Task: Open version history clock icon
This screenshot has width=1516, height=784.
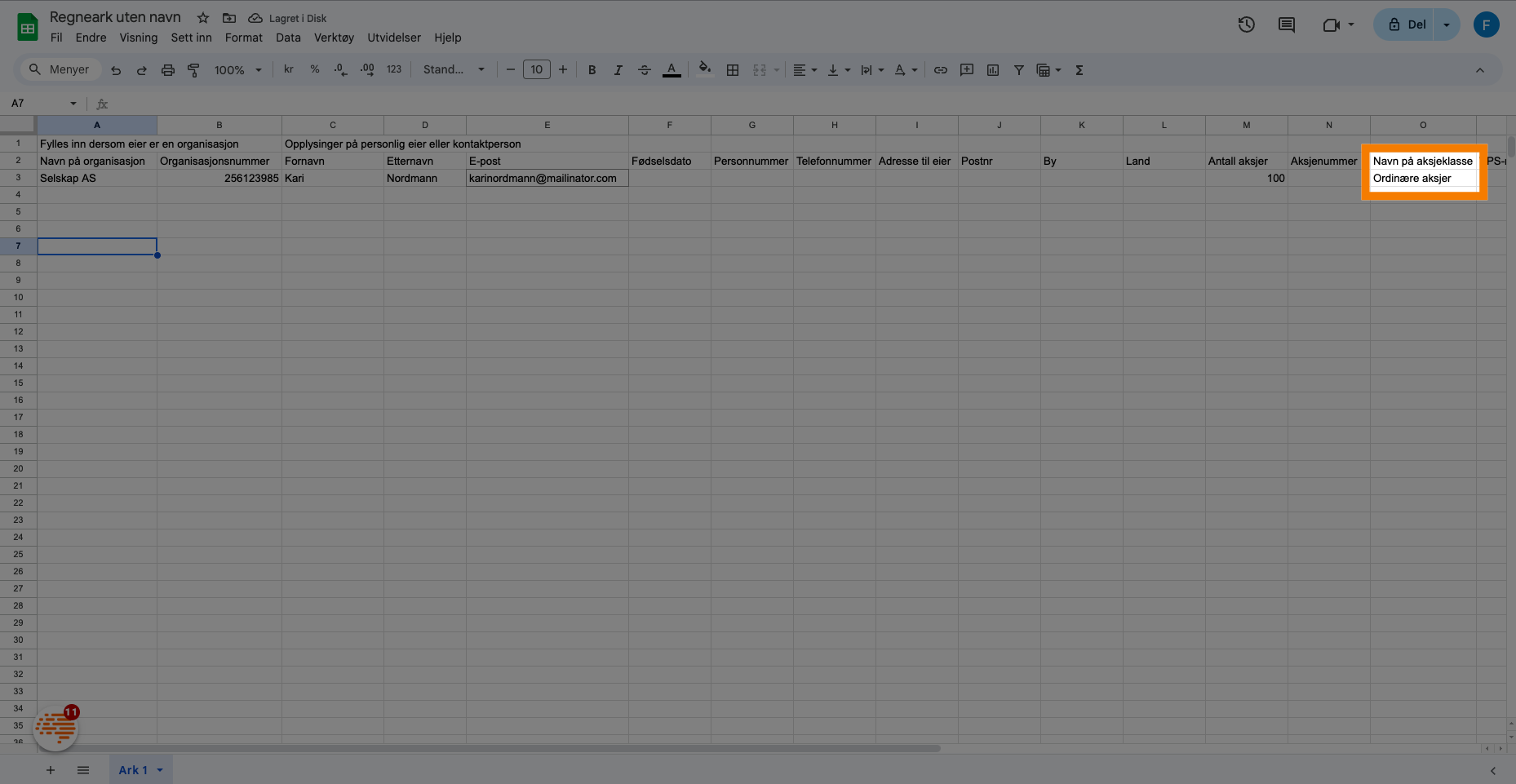Action: (1246, 24)
